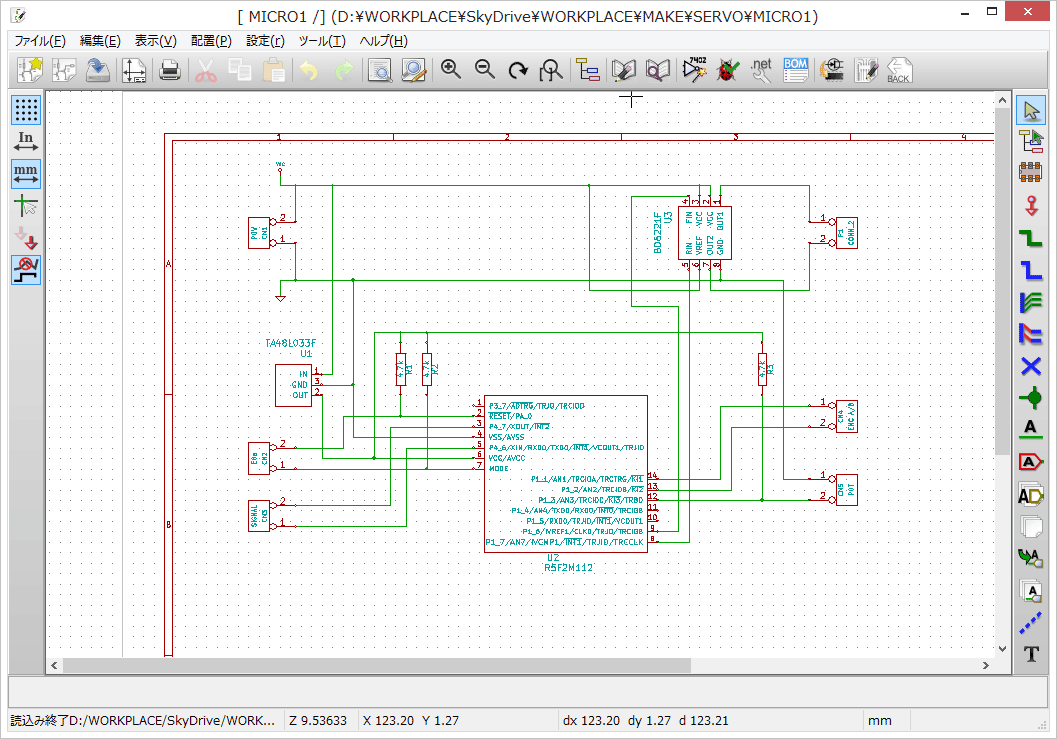The height and width of the screenshot is (739, 1057).
Task: Toggle showing hidden pins
Action: [26, 238]
